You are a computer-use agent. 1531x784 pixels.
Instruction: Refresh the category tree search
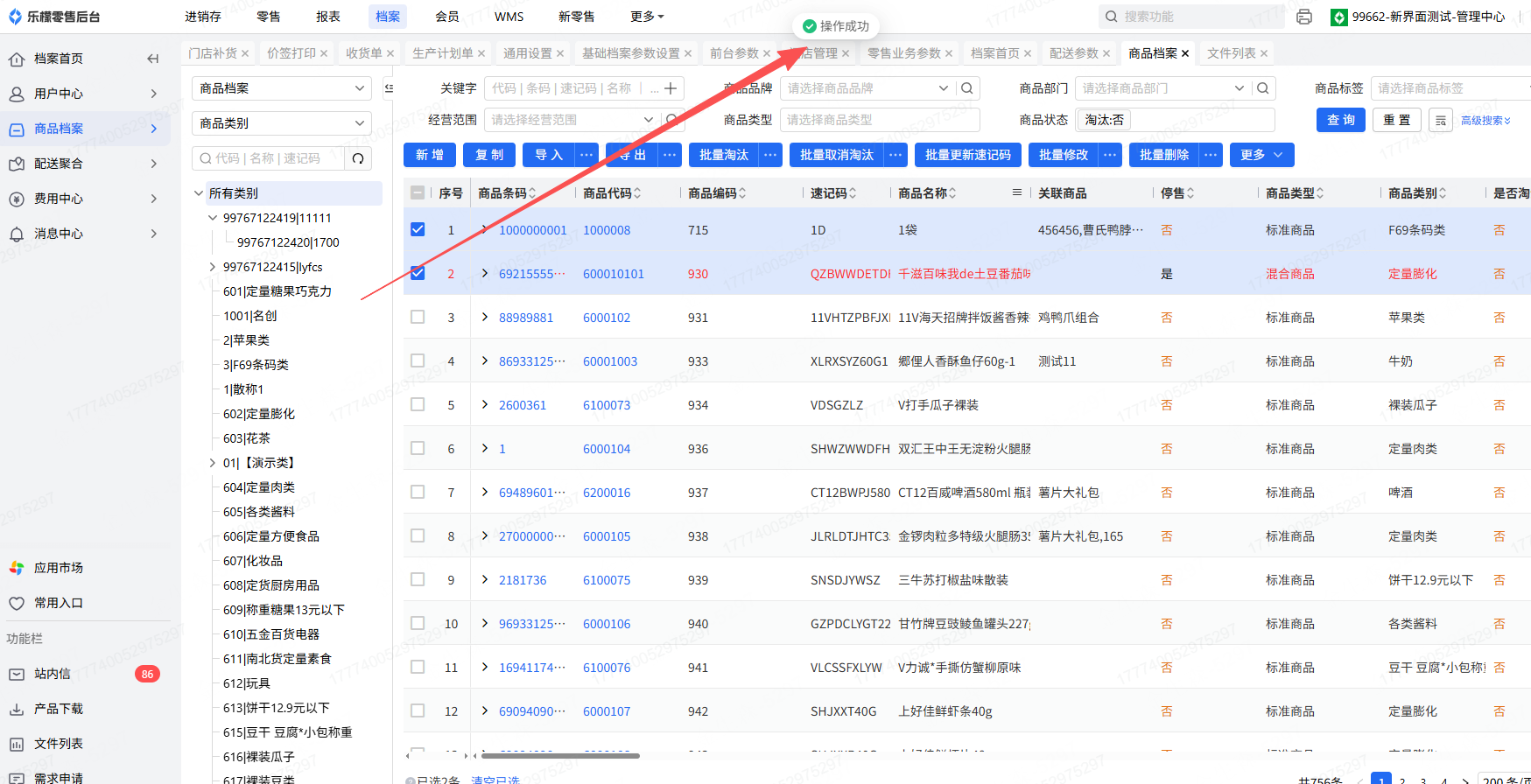[x=358, y=158]
